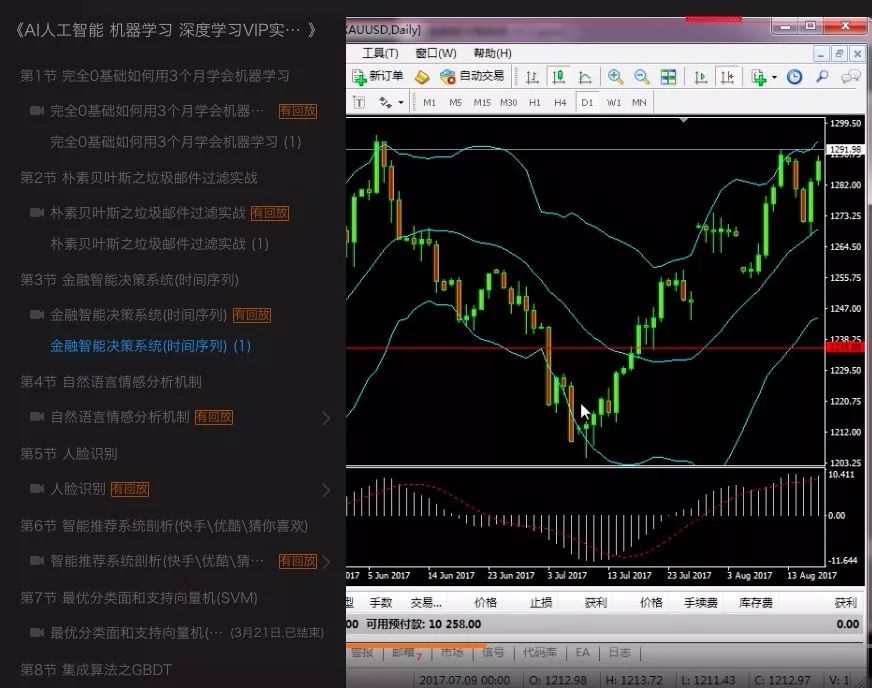This screenshot has width=872, height=688.
Task: Open the periodicity clock icon
Action: click(x=794, y=77)
